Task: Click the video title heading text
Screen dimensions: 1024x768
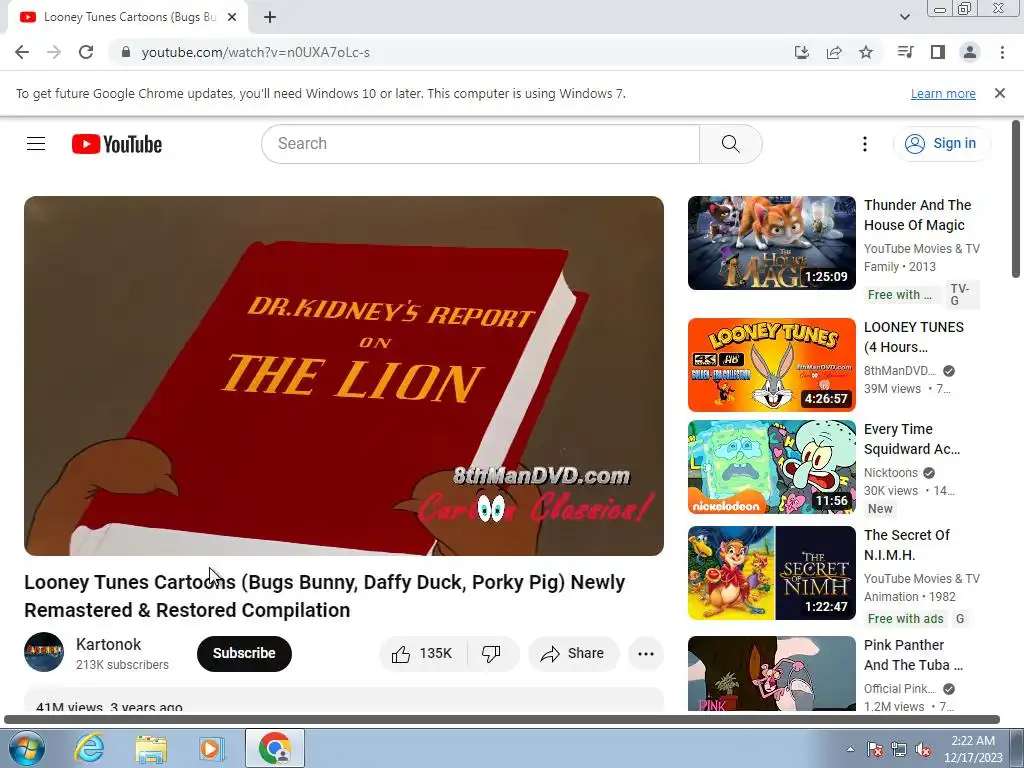Action: (x=325, y=596)
